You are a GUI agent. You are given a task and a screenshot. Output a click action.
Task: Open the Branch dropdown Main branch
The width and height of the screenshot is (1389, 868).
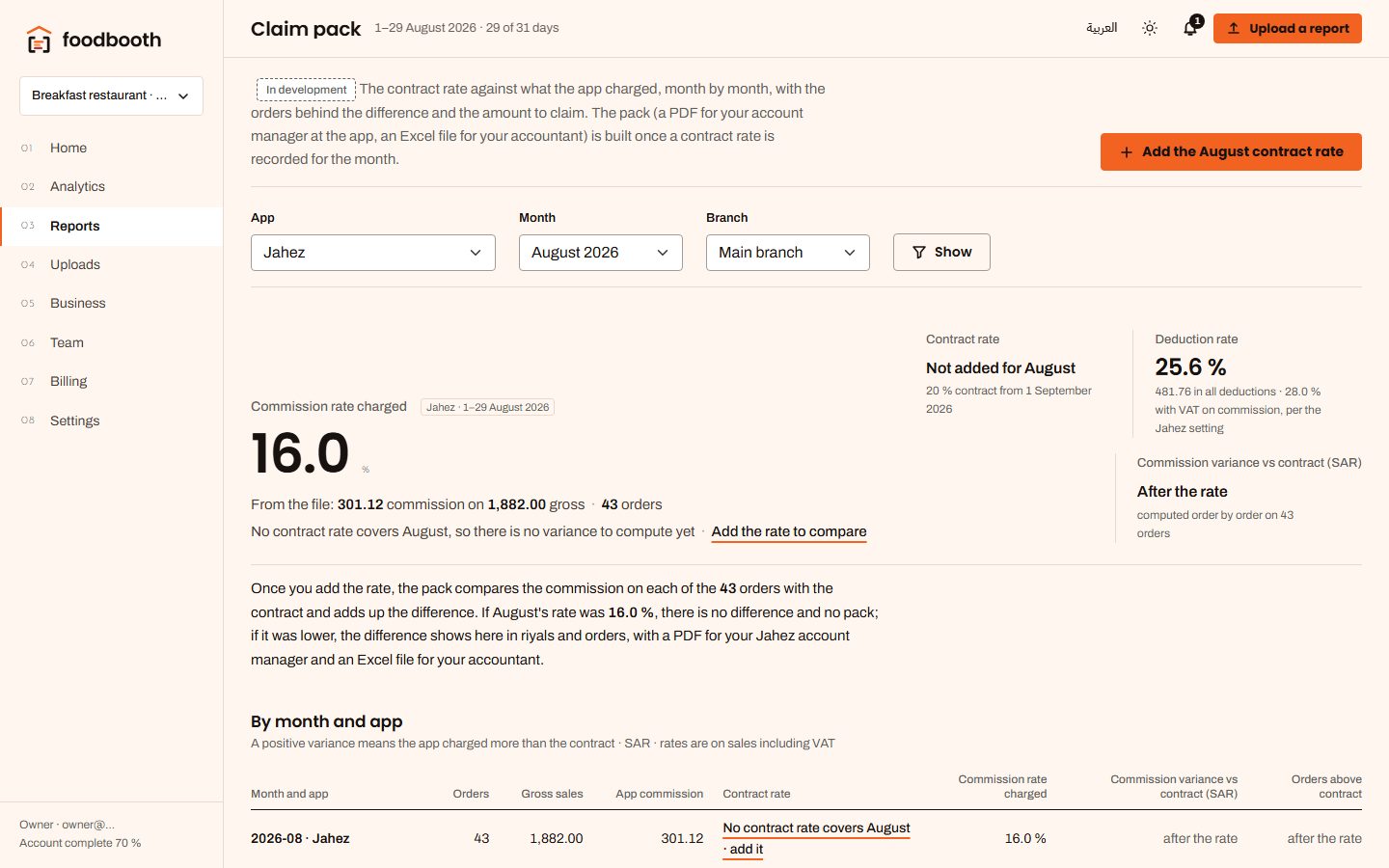click(788, 253)
